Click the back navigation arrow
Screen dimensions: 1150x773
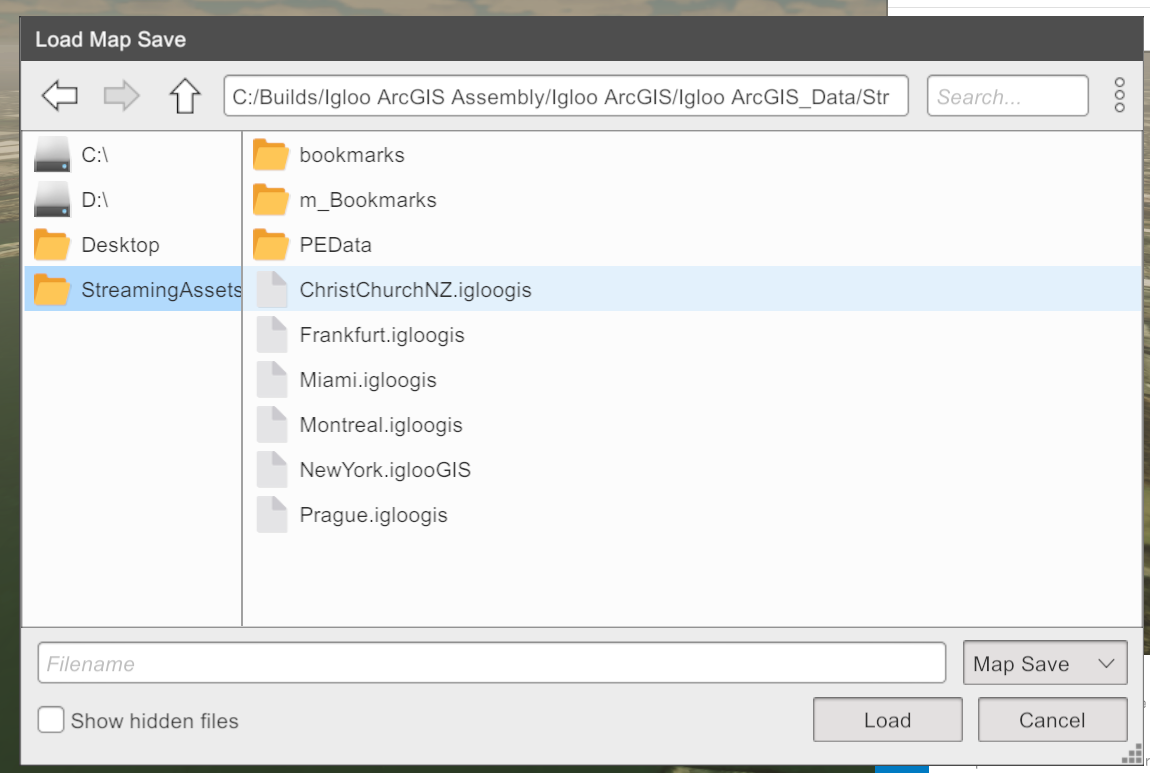pos(60,97)
